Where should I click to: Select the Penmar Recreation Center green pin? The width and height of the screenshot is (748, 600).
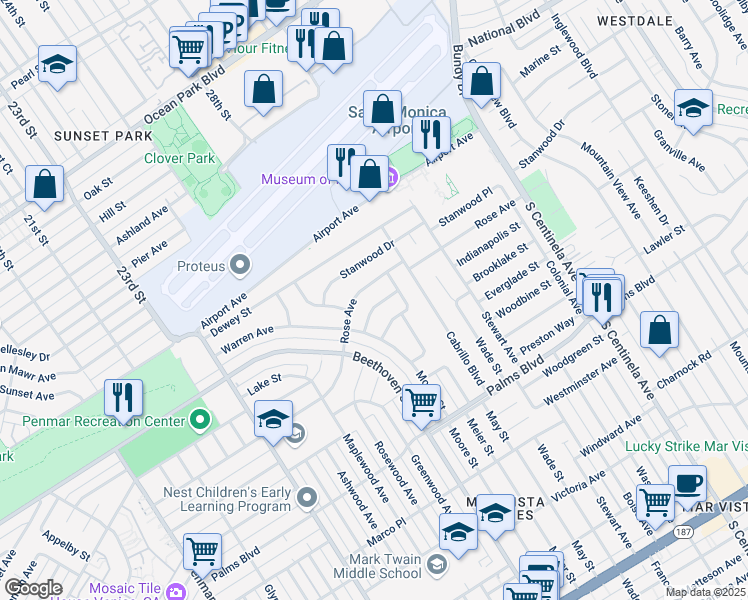pos(200,420)
